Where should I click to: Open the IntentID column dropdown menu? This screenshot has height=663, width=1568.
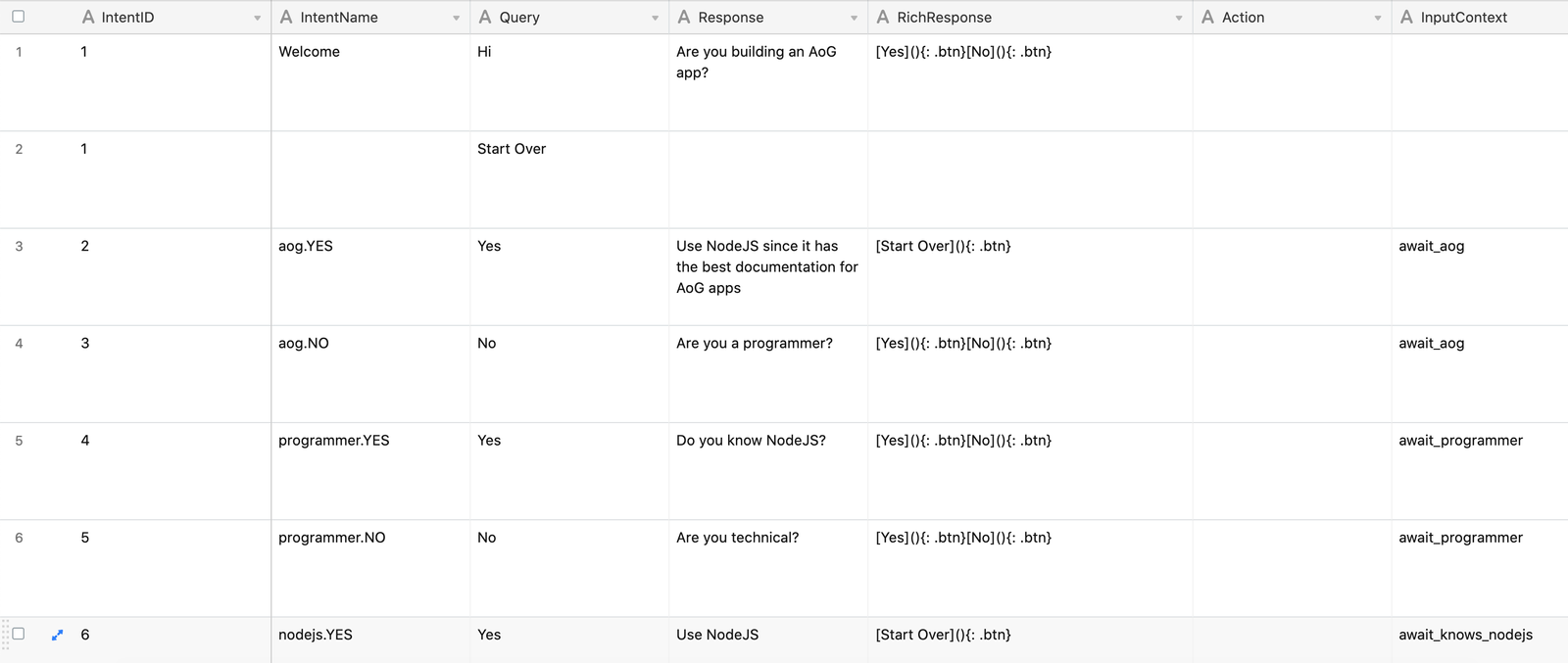(x=257, y=17)
